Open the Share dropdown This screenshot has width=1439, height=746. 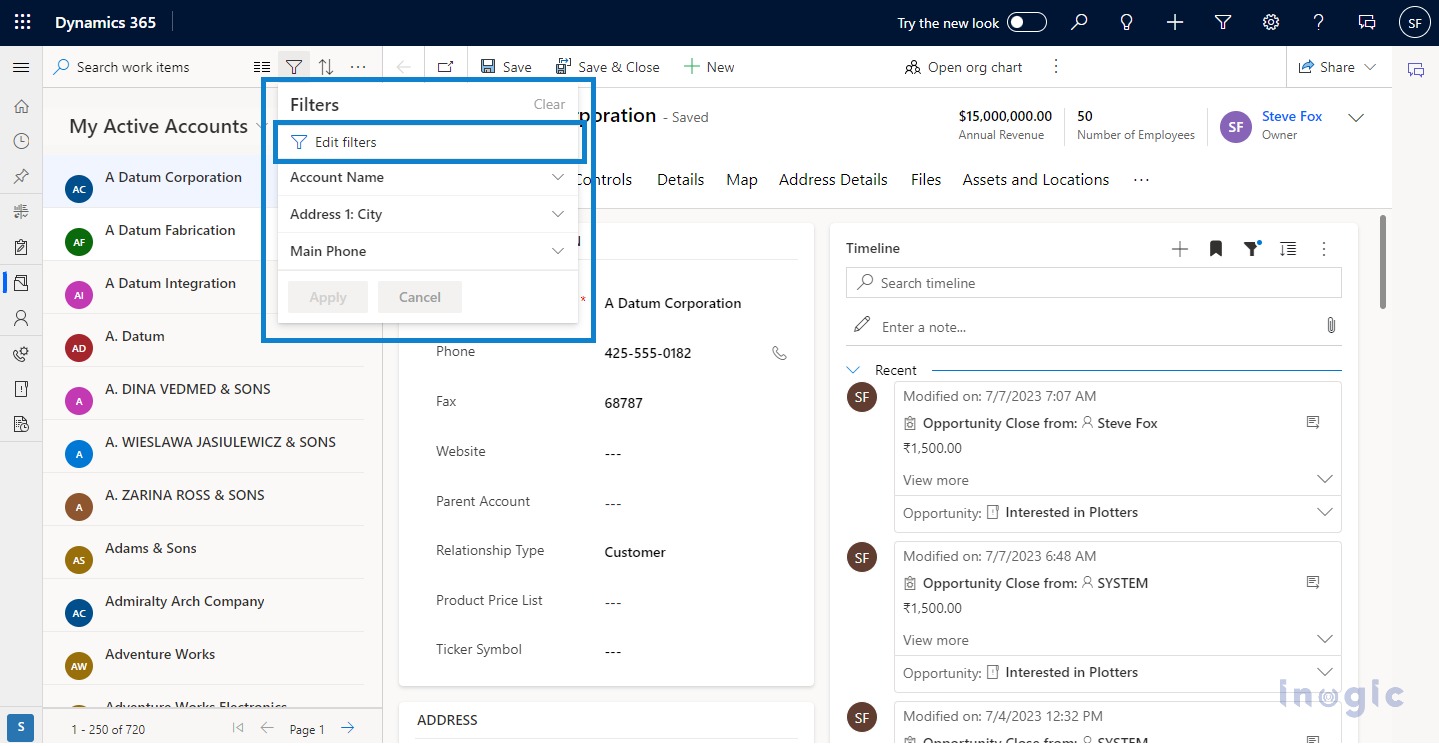(1338, 67)
